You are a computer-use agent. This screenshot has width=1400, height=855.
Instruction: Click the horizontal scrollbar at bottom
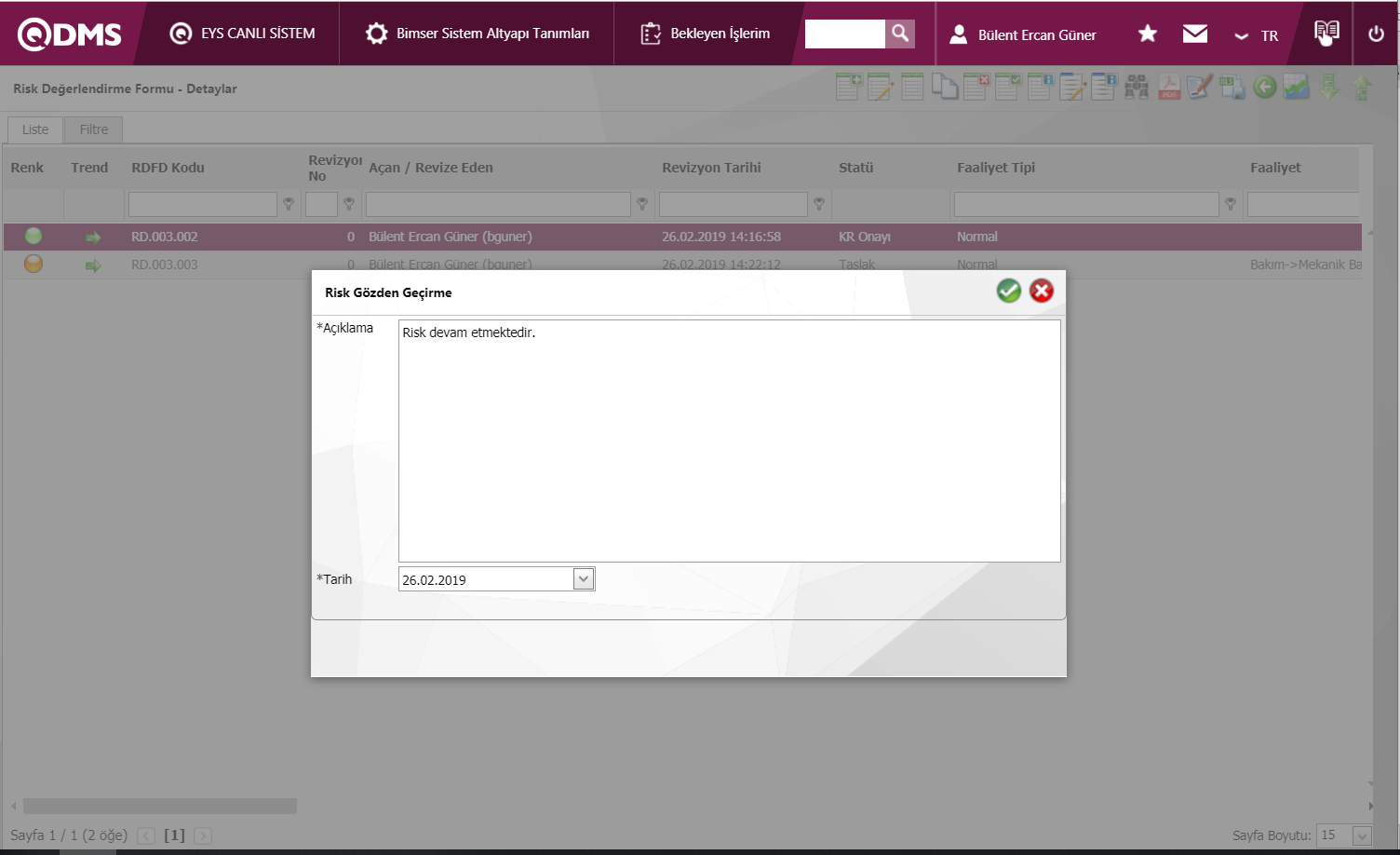pos(159,806)
